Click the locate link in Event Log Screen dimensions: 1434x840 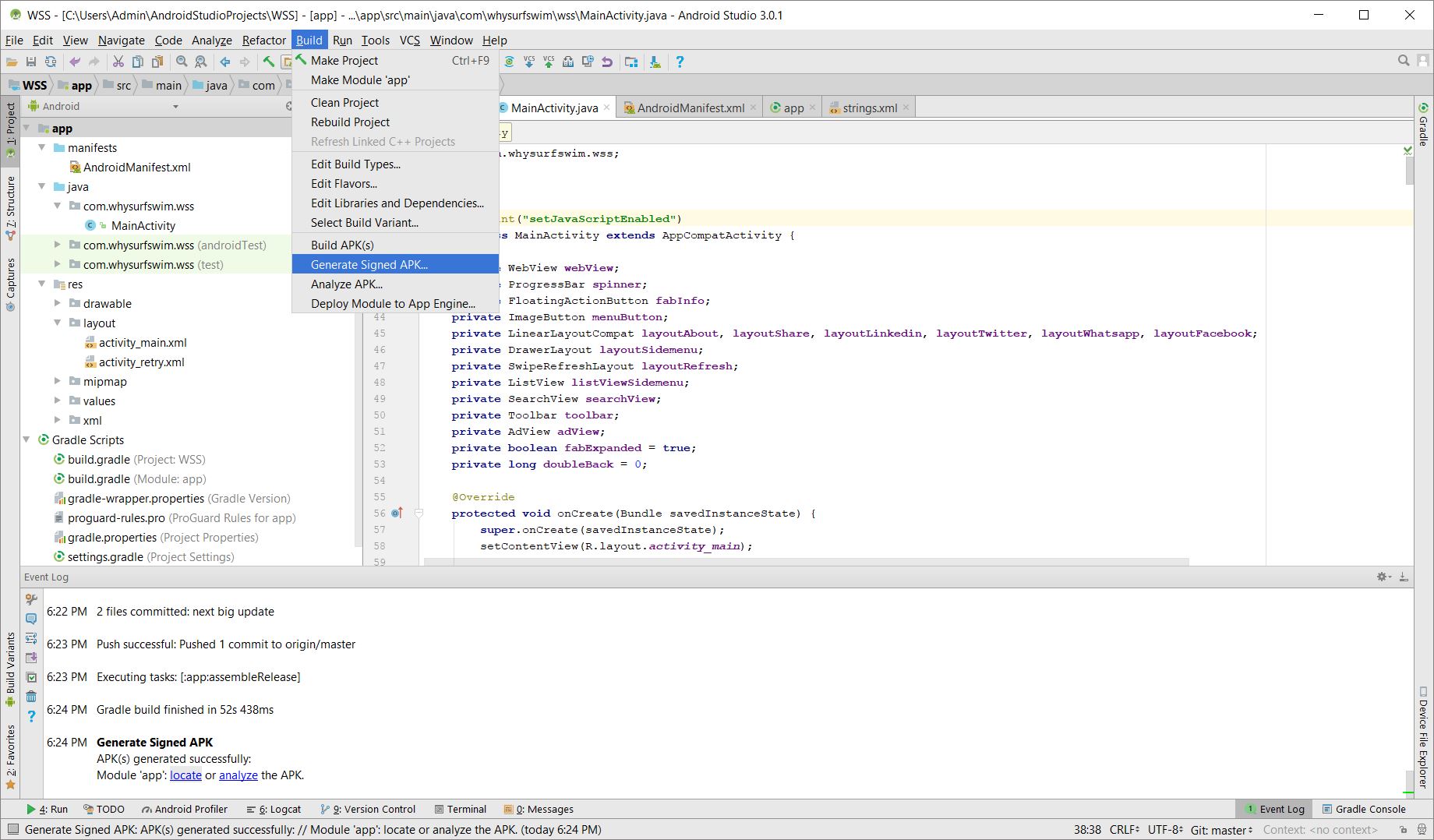(185, 775)
